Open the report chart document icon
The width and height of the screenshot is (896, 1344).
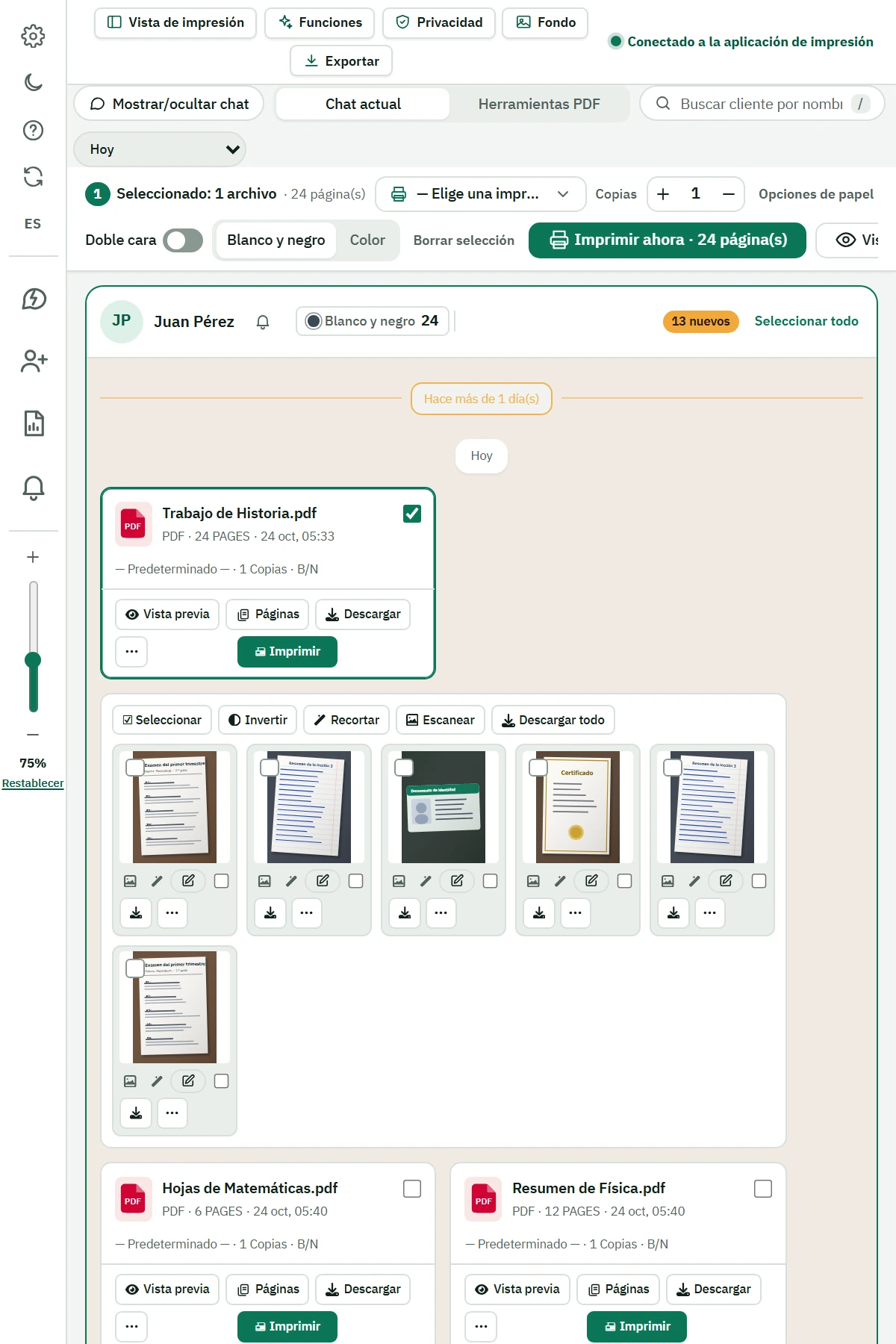point(34,423)
